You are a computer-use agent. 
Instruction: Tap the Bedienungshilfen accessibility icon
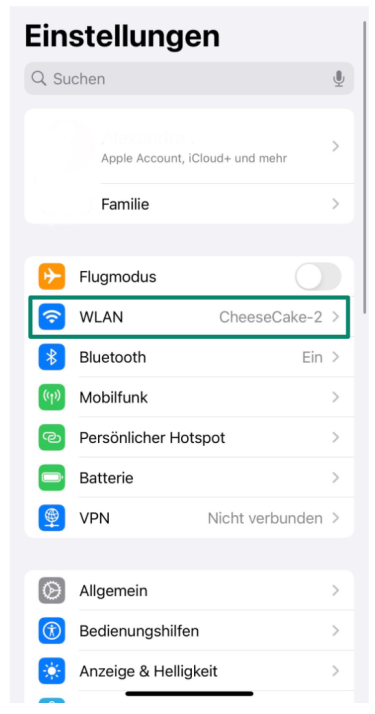pos(51,631)
